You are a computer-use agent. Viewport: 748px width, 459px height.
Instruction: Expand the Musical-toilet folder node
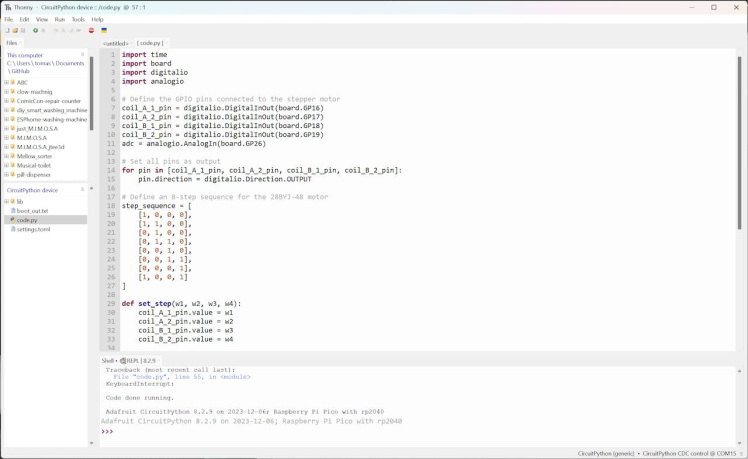tap(6, 166)
